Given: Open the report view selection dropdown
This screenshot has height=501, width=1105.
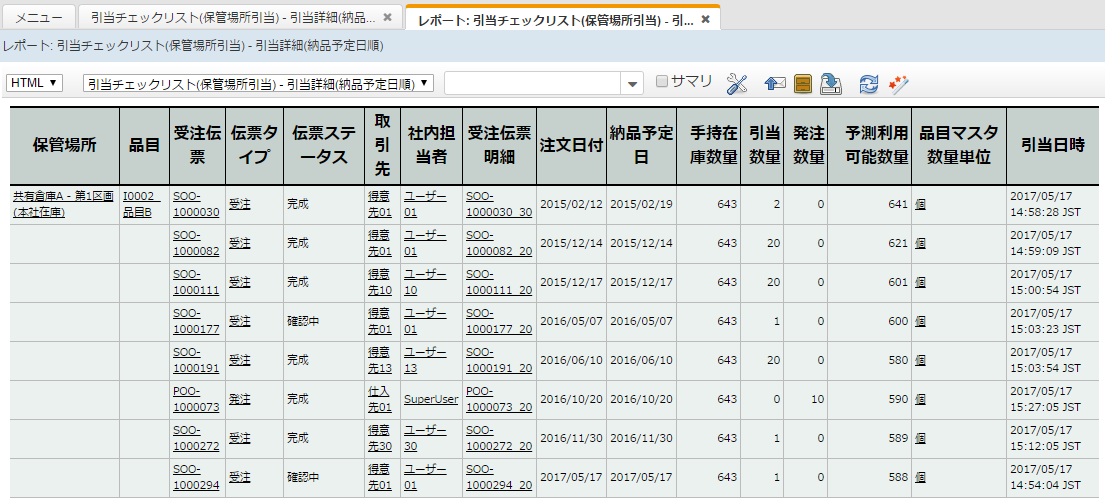Looking at the screenshot, I should [258, 84].
